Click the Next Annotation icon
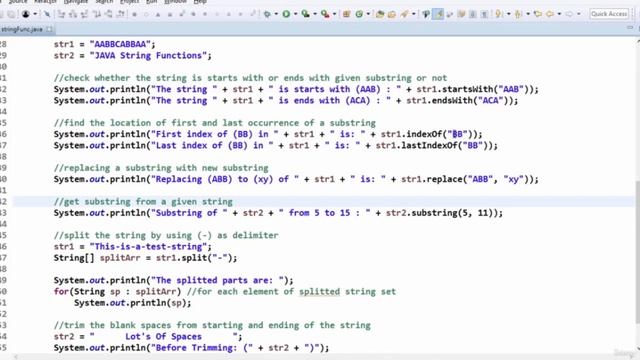640x360 pixels. click(499, 14)
